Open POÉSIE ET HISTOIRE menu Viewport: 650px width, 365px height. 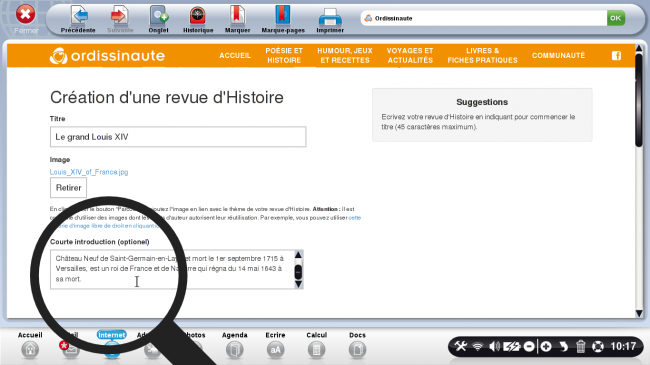coord(284,56)
